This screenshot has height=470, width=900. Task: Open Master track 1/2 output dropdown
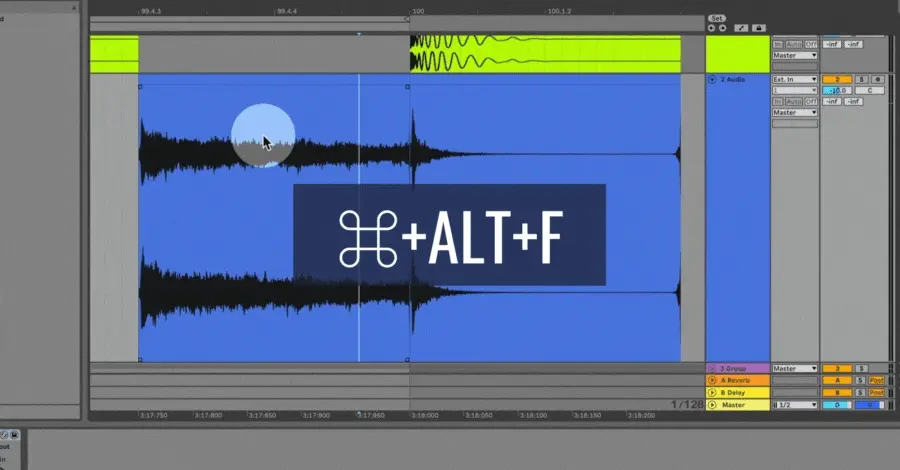795,405
